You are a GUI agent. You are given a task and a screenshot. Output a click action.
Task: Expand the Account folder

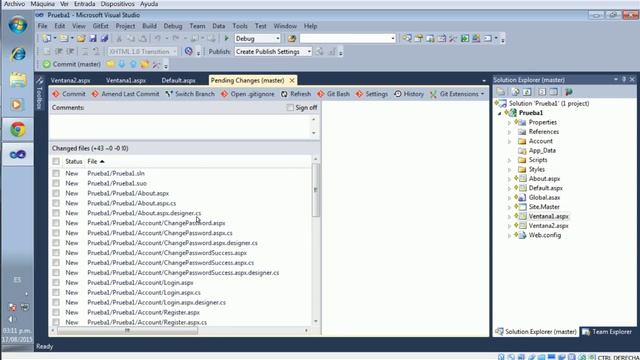tap(509, 141)
